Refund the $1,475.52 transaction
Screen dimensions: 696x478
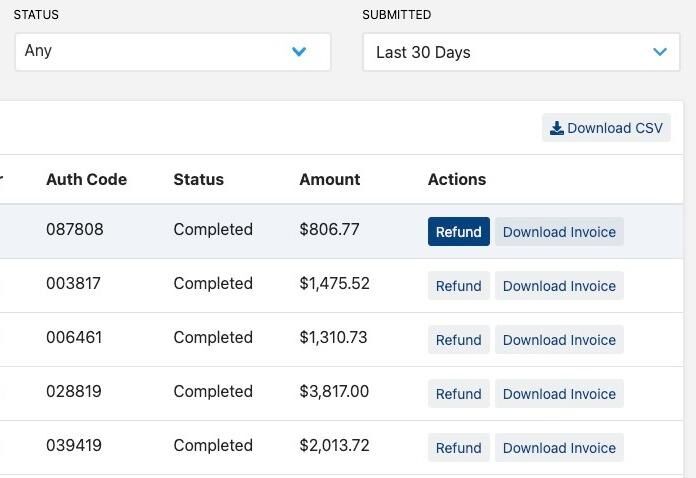tap(459, 285)
